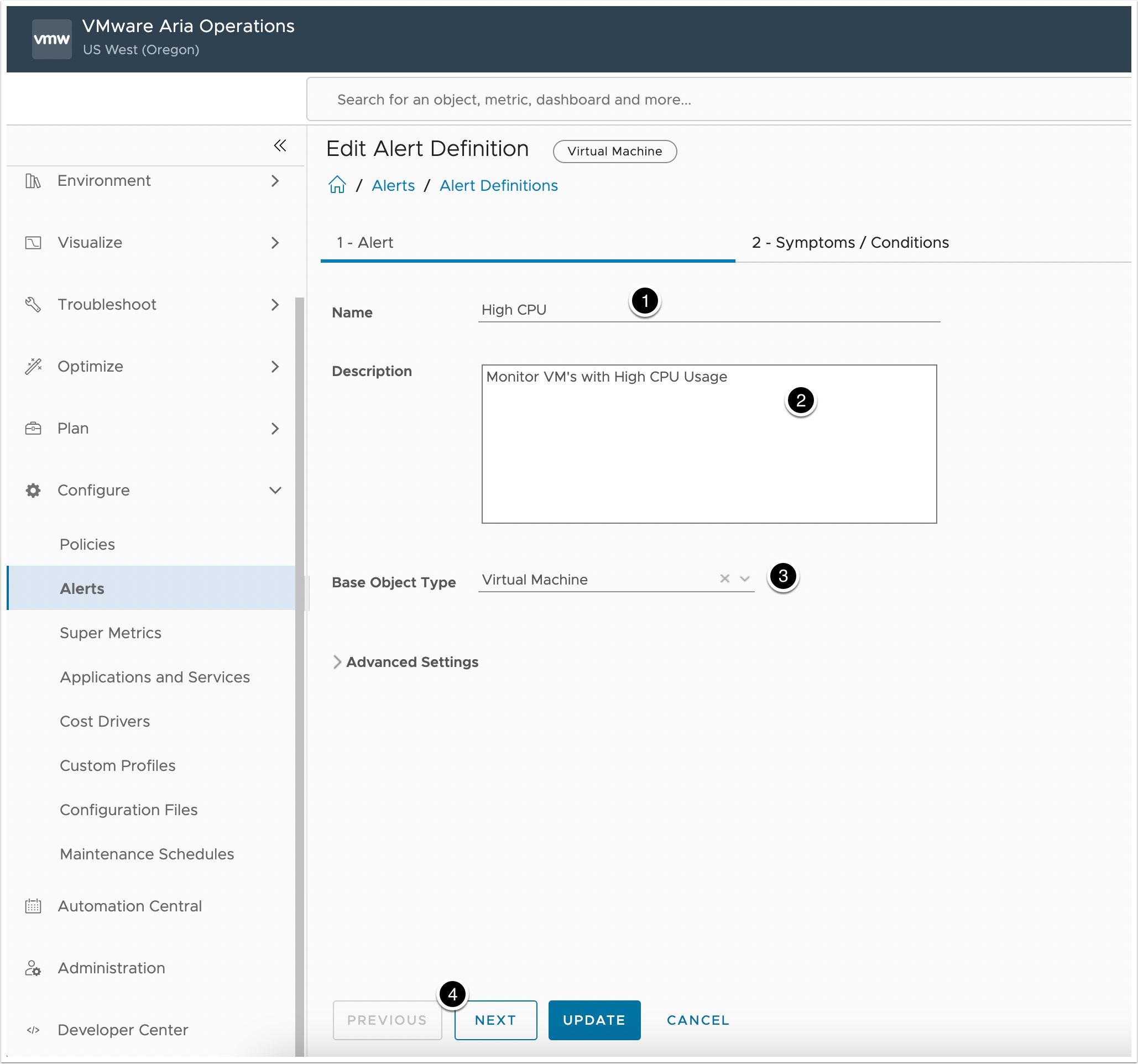Open Super Metrics in sidebar
This screenshot has width=1138, height=1064.
[x=111, y=633]
